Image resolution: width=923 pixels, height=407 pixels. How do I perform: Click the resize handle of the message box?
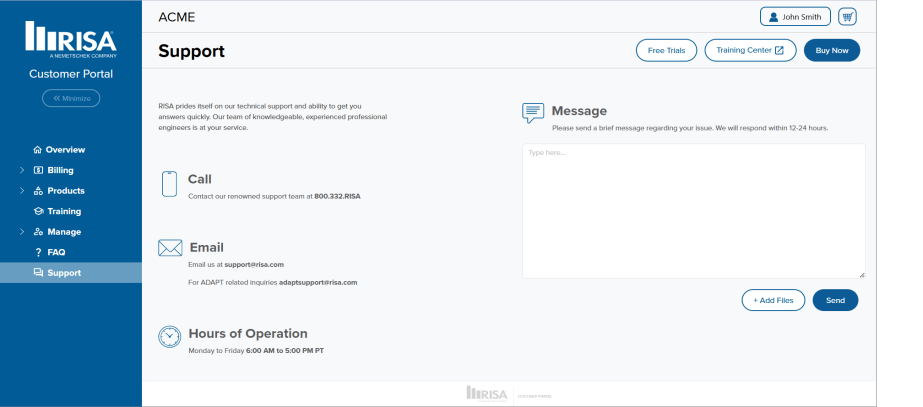(861, 274)
